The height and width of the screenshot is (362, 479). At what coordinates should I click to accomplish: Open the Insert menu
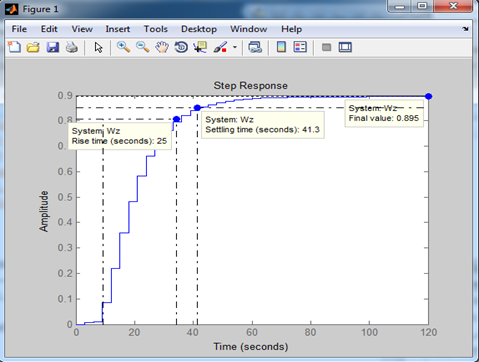click(118, 29)
